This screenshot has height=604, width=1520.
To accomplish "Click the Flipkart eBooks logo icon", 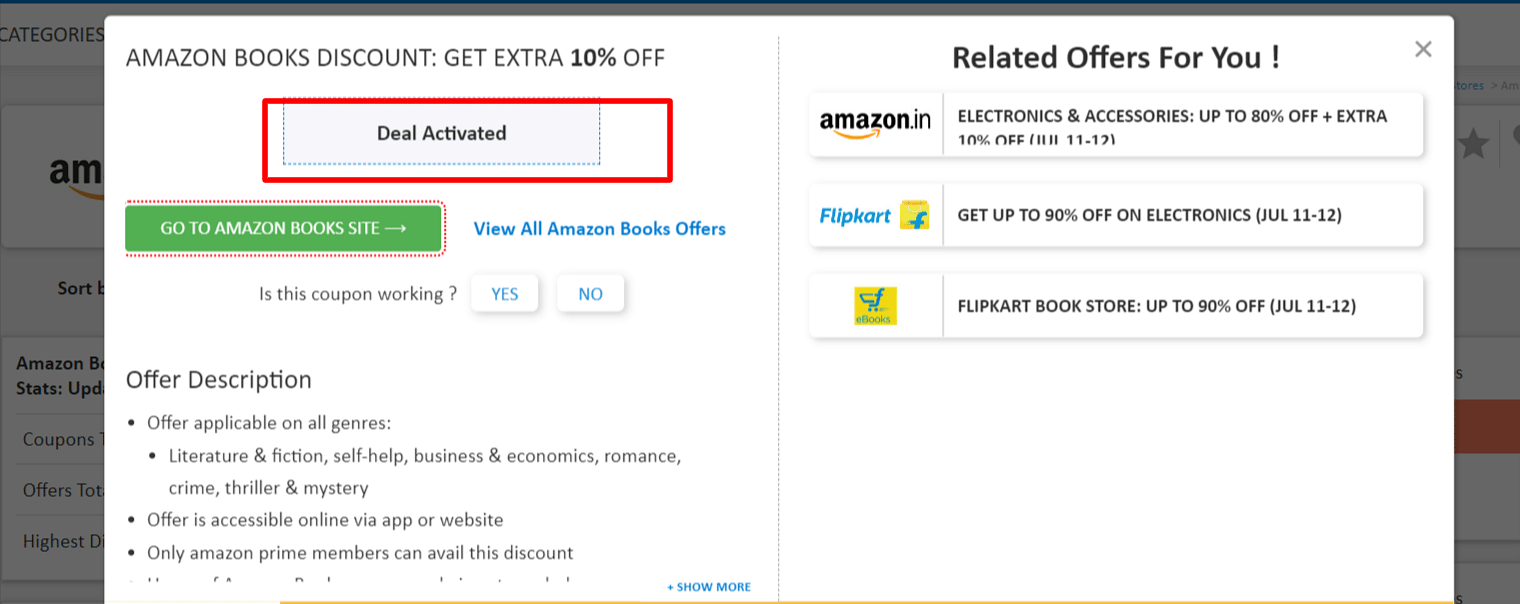I will [x=875, y=305].
